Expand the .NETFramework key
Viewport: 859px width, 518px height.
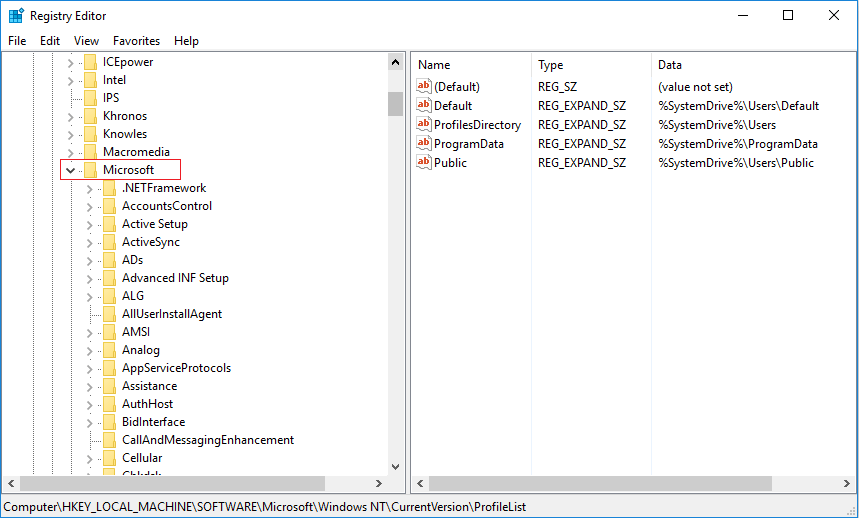click(x=89, y=188)
